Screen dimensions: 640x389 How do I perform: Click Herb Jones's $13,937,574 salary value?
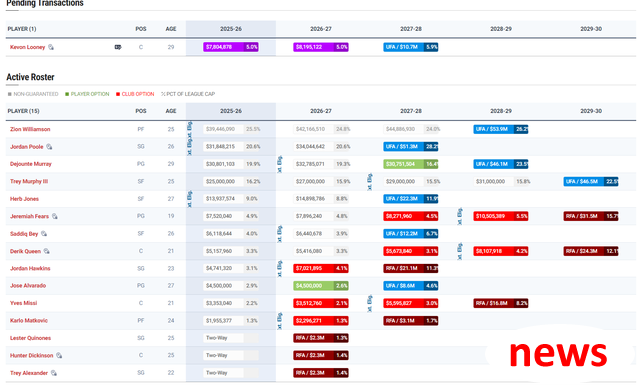tap(220, 199)
